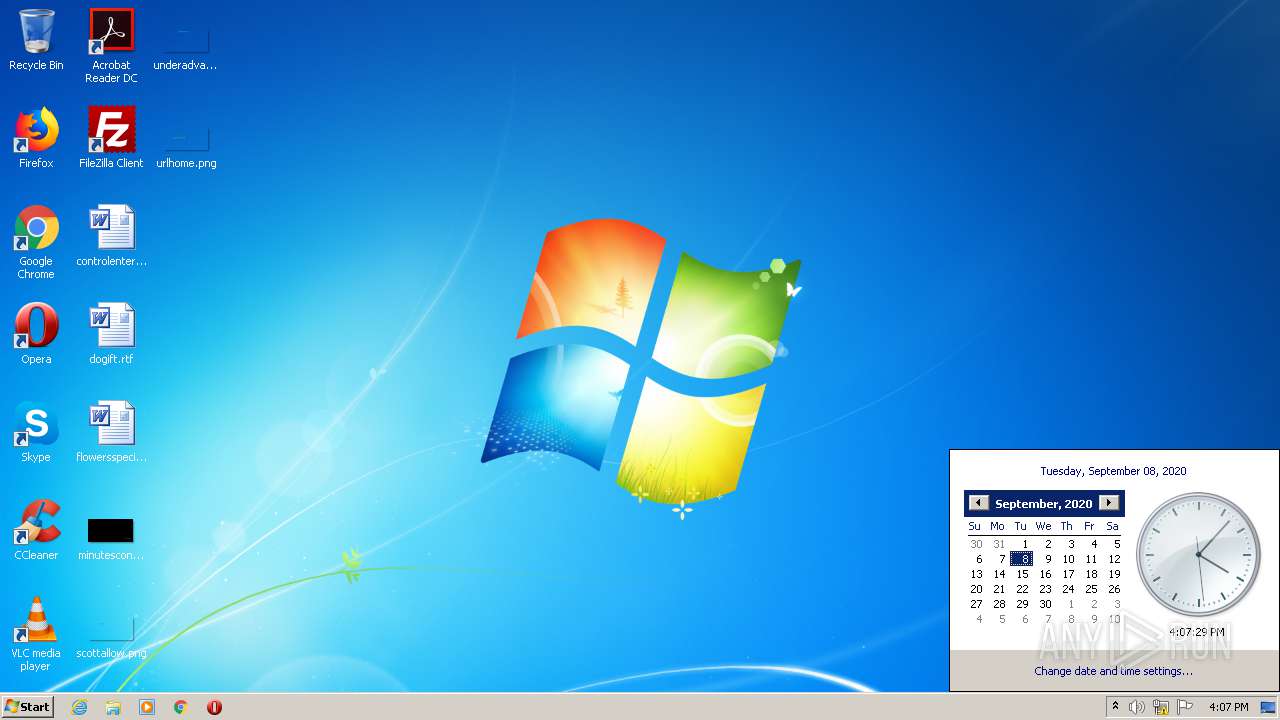
Task: Open Chrome from the taskbar
Action: (x=181, y=707)
